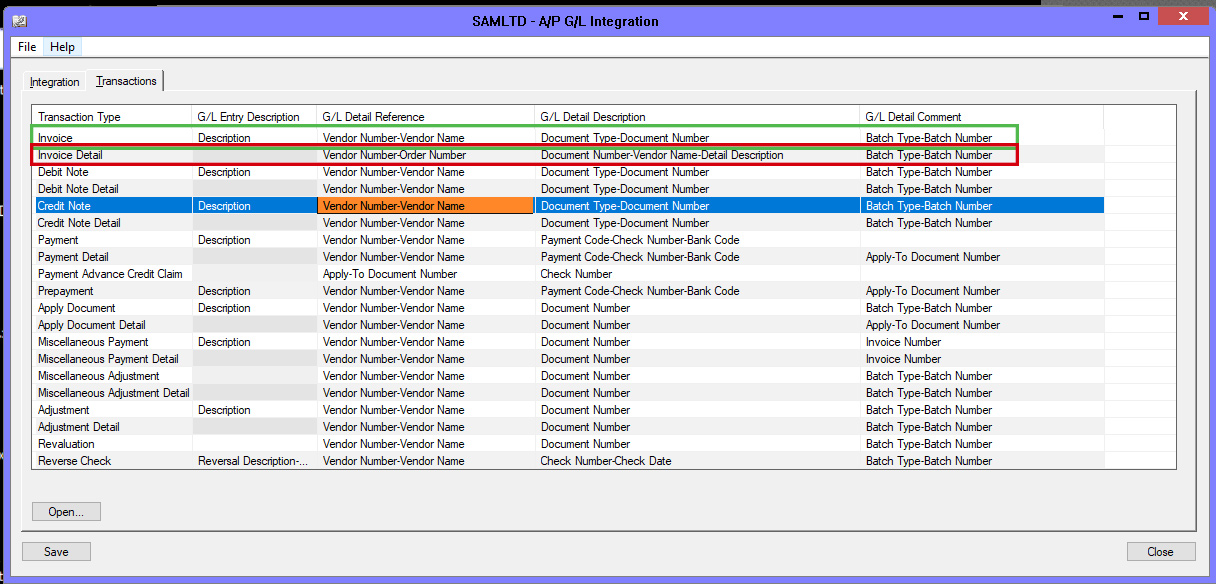Click 'Description' in the Miscellaneous Payment row
Image resolution: width=1216 pixels, height=584 pixels.
(254, 342)
